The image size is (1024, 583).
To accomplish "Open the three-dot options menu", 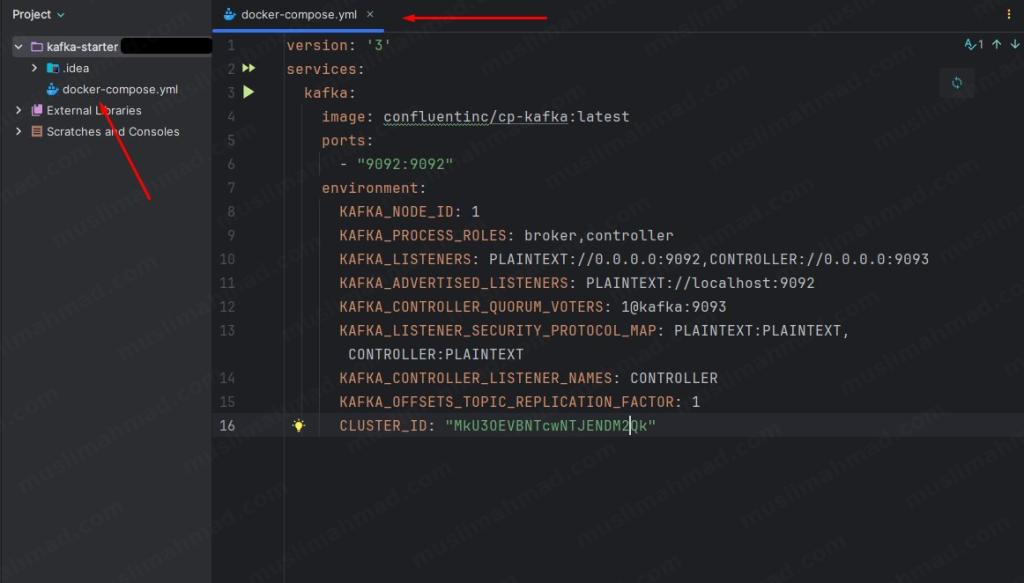I will (x=1009, y=14).
